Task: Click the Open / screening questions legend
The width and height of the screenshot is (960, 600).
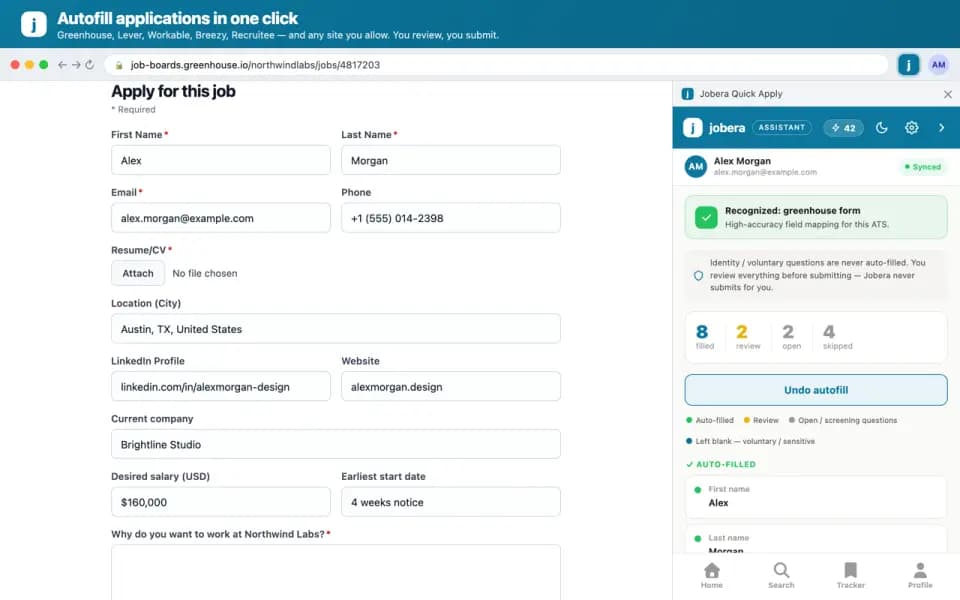Action: pos(843,420)
